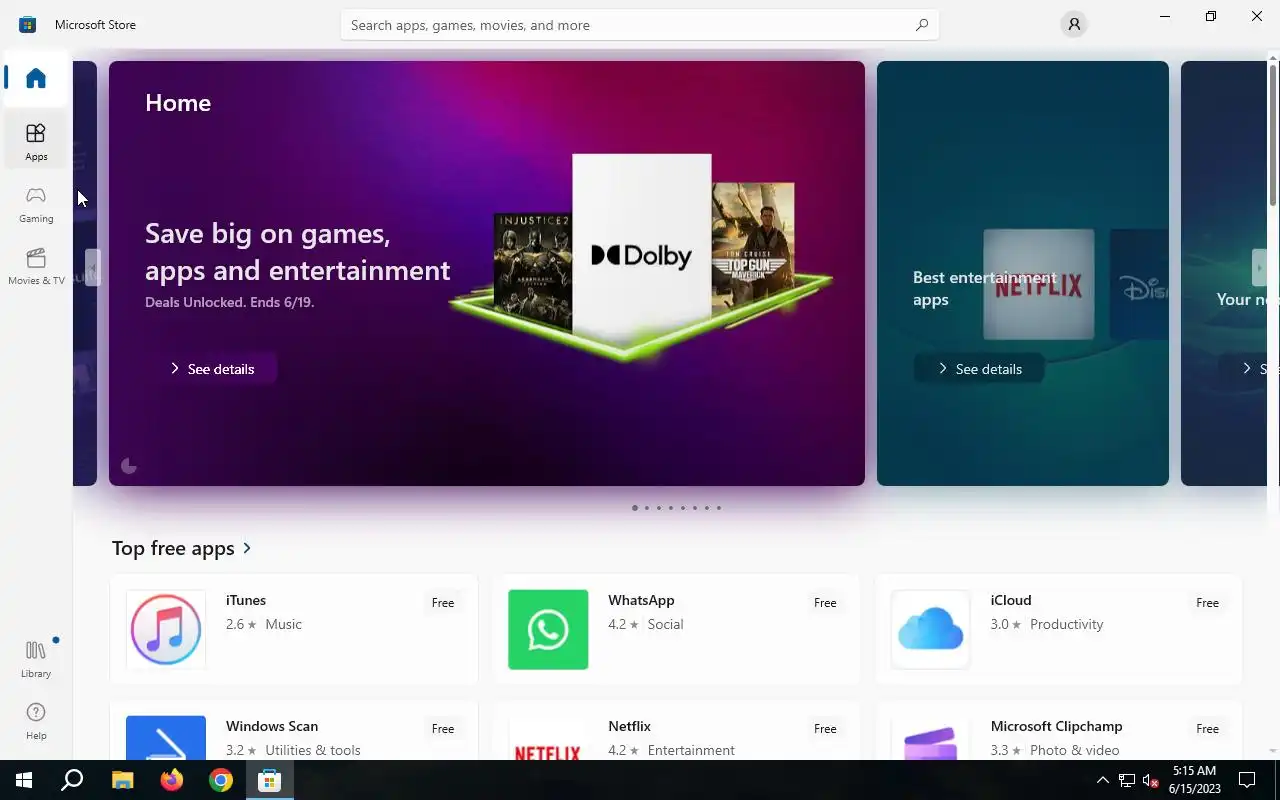Click the Microsoft Store logo in title bar
The width and height of the screenshot is (1280, 800).
pyautogui.click(x=28, y=24)
